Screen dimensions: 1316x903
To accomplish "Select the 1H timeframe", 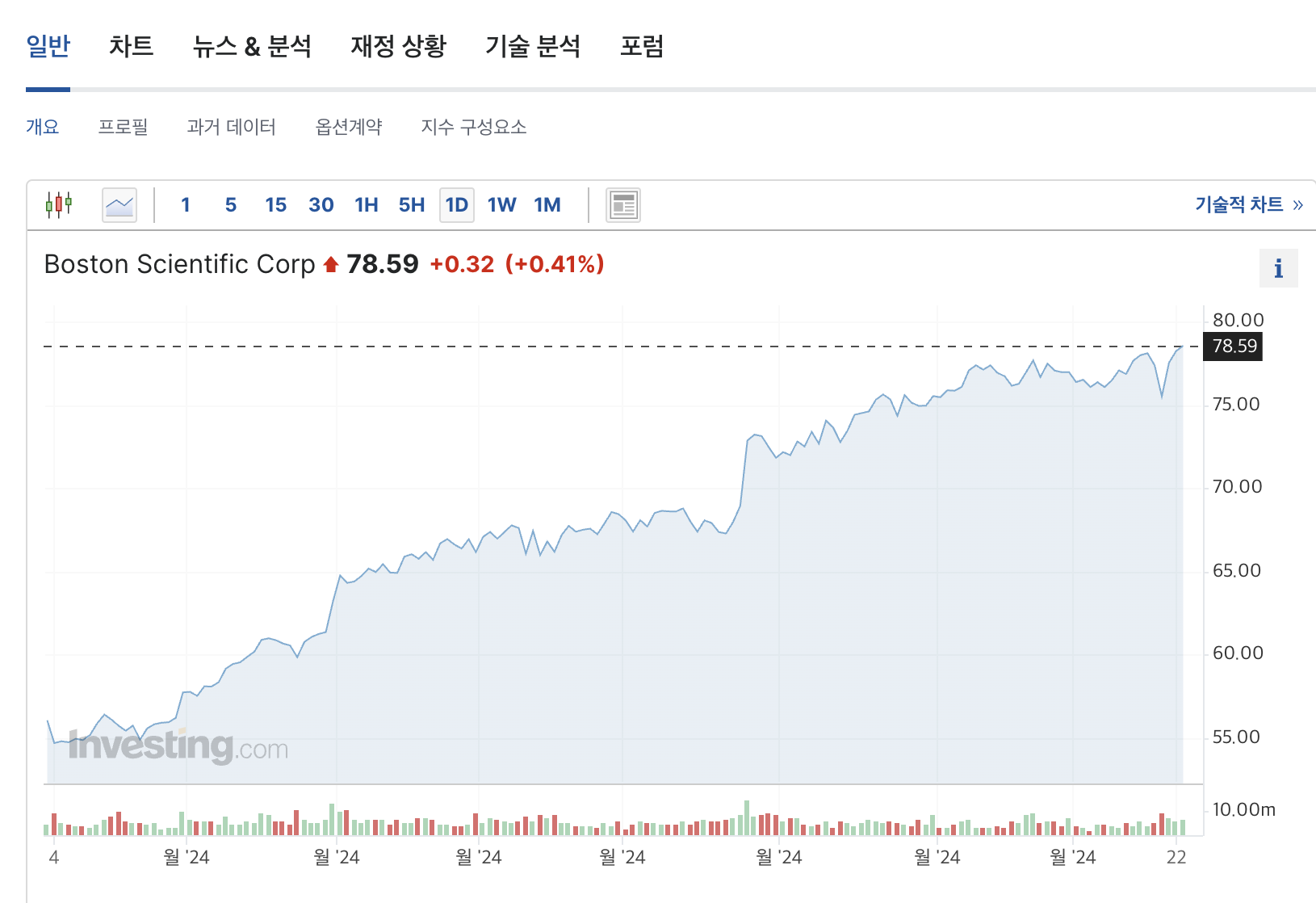I will click(x=366, y=204).
